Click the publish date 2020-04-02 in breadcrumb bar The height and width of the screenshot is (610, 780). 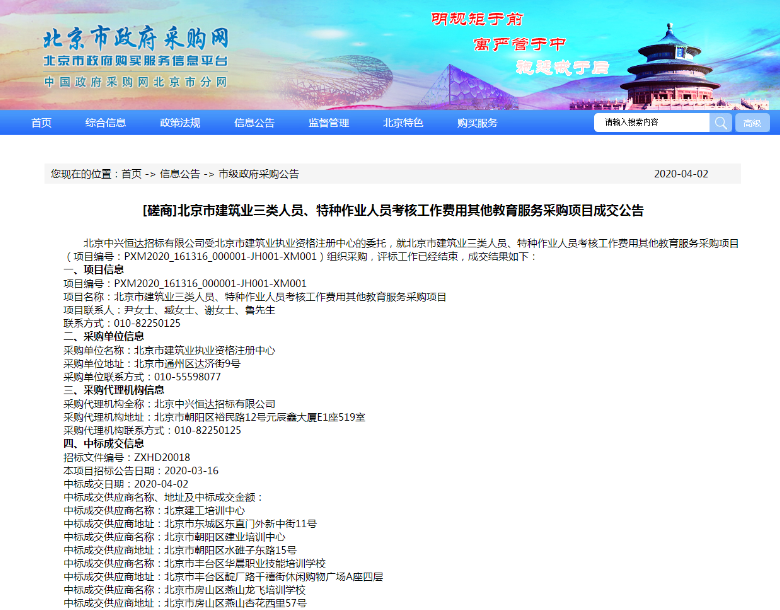681,174
